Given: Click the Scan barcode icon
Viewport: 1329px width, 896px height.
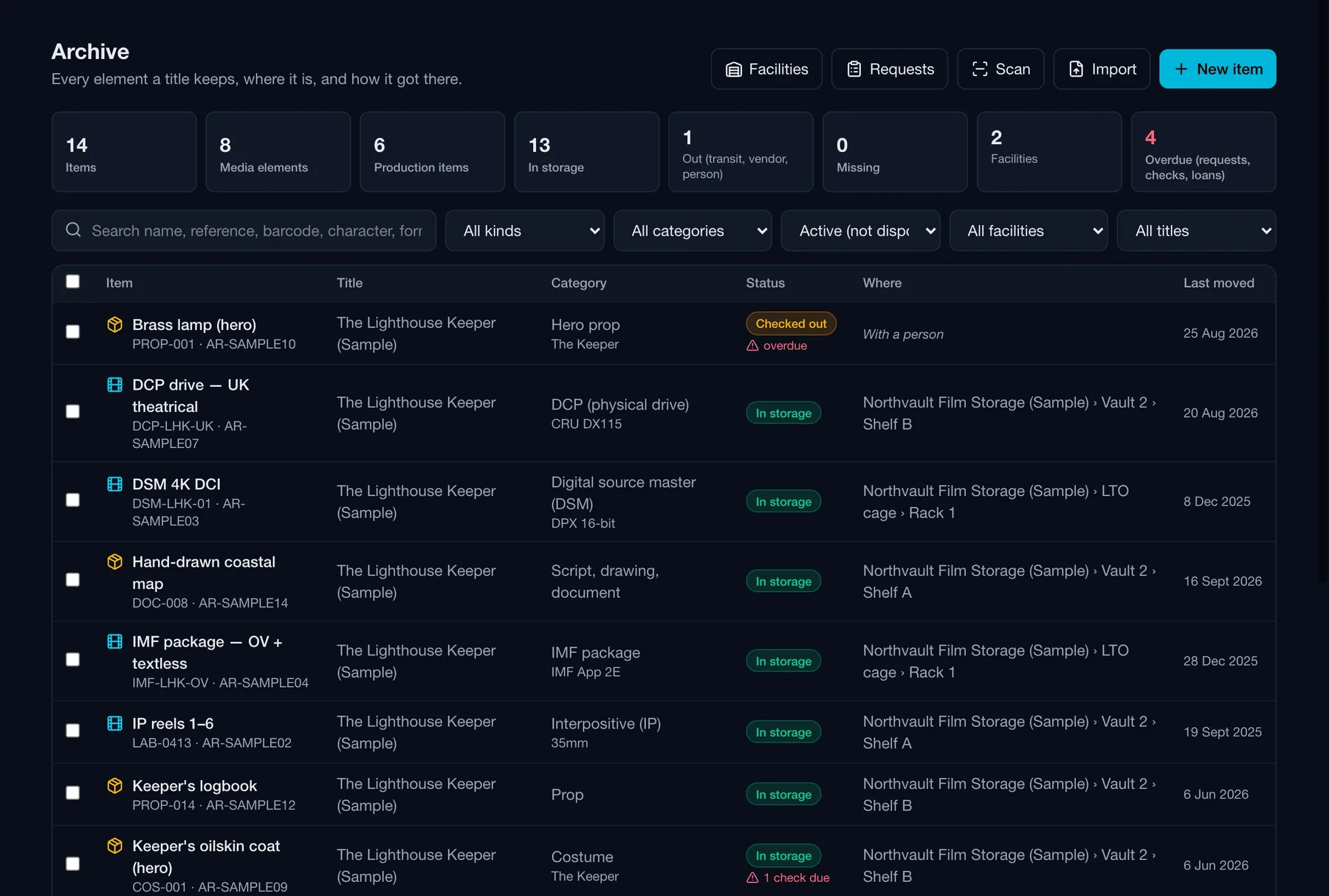Looking at the screenshot, I should pyautogui.click(x=980, y=69).
